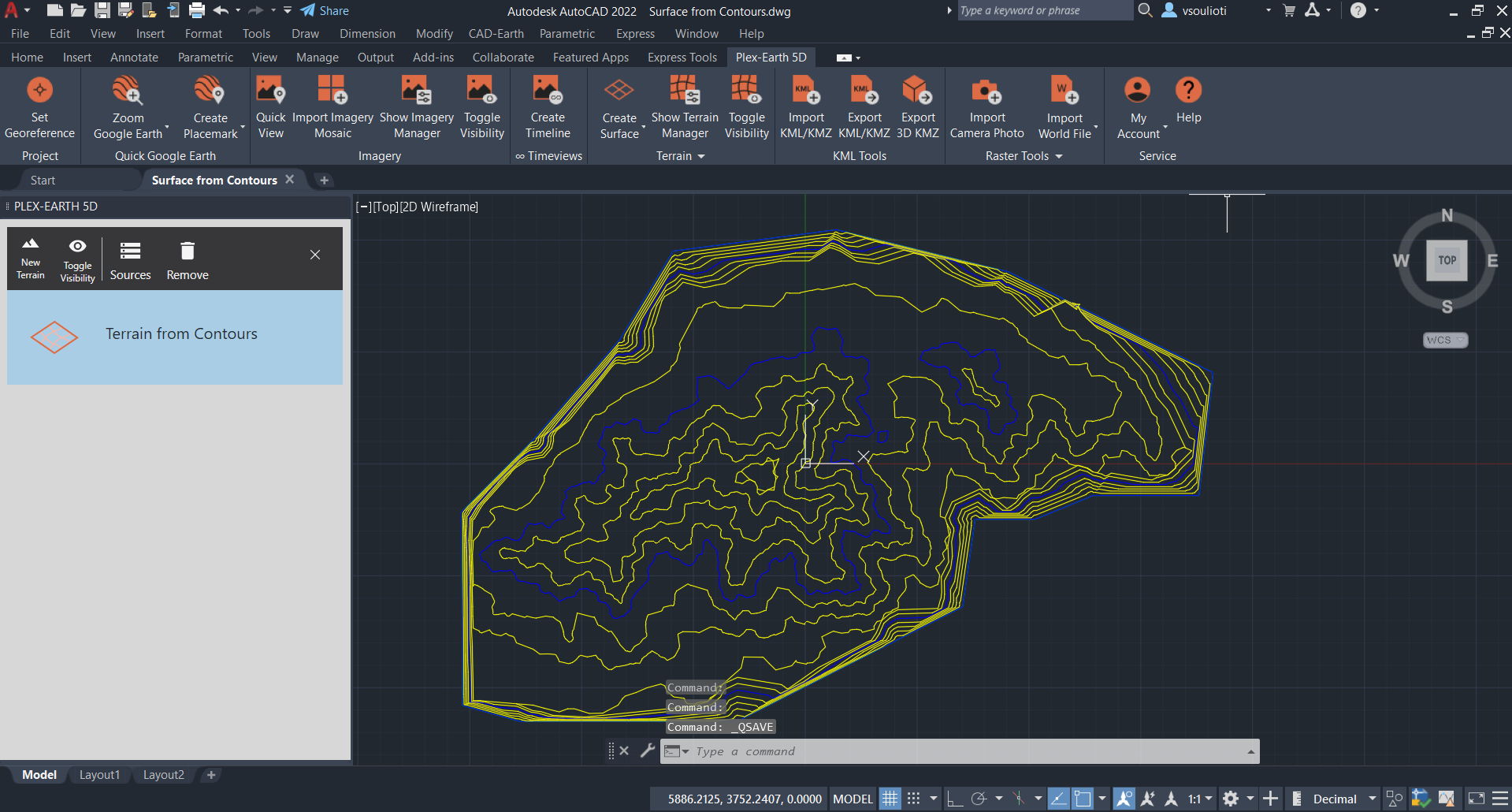Select the Export 3D KMZ tool
The width and height of the screenshot is (1512, 812).
click(917, 106)
